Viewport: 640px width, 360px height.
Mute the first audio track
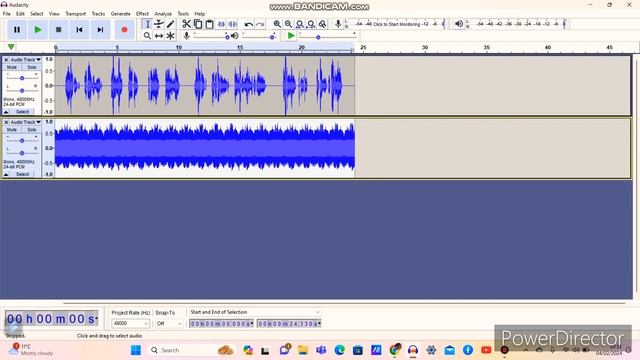click(12, 67)
